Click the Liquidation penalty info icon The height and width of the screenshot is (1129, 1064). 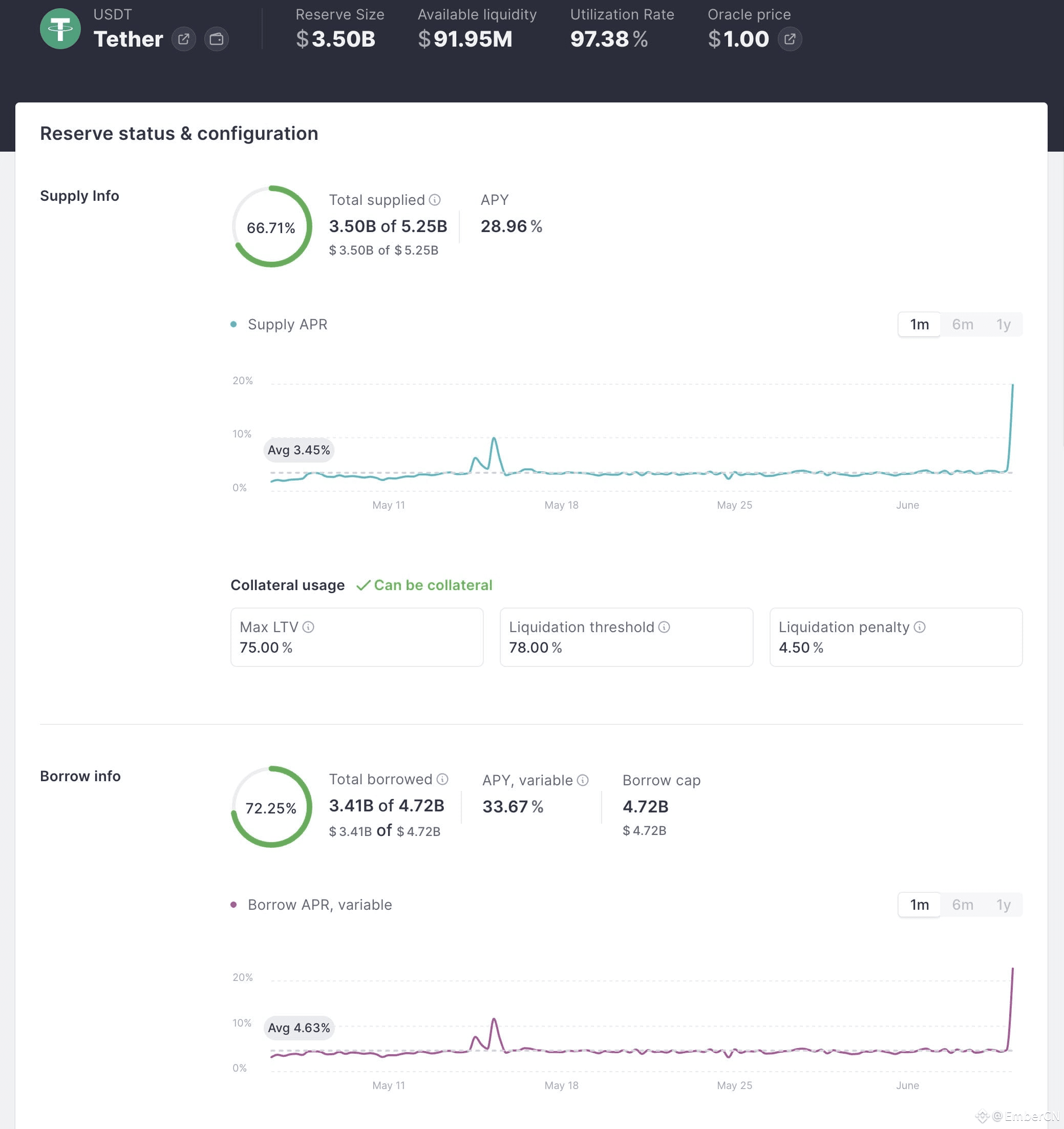(919, 627)
